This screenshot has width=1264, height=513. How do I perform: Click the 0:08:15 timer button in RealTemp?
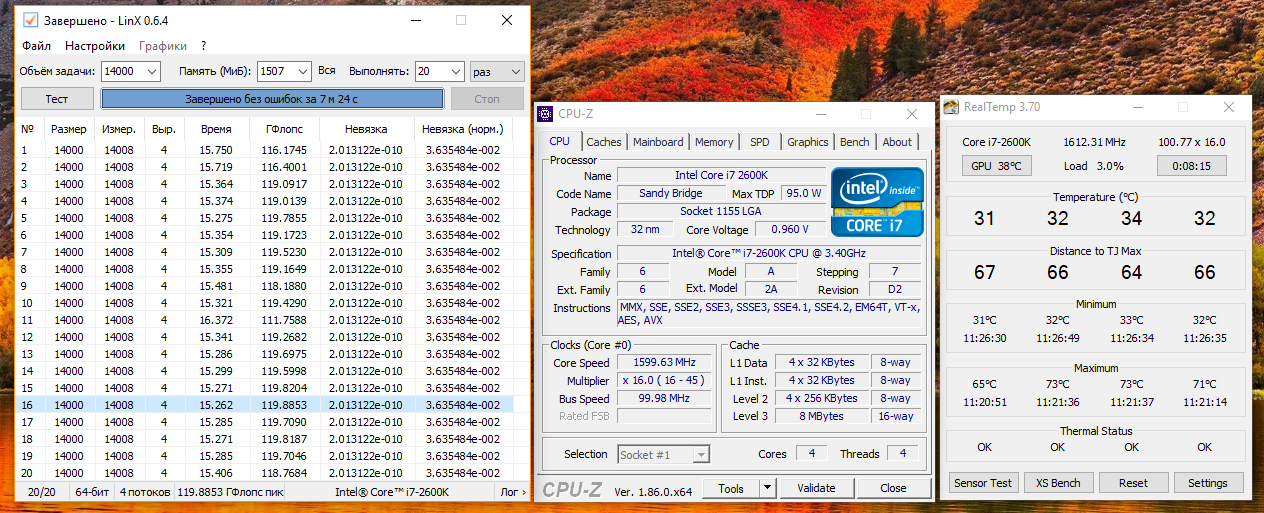click(1191, 166)
